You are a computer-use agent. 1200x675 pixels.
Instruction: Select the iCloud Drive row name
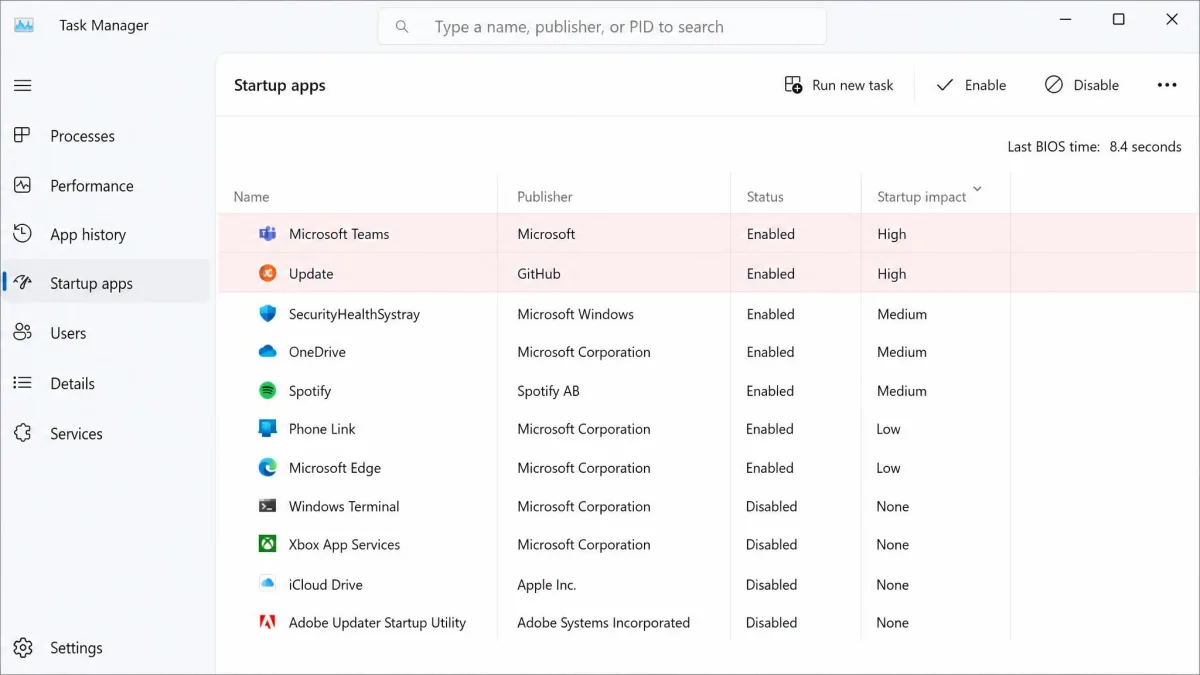click(326, 585)
